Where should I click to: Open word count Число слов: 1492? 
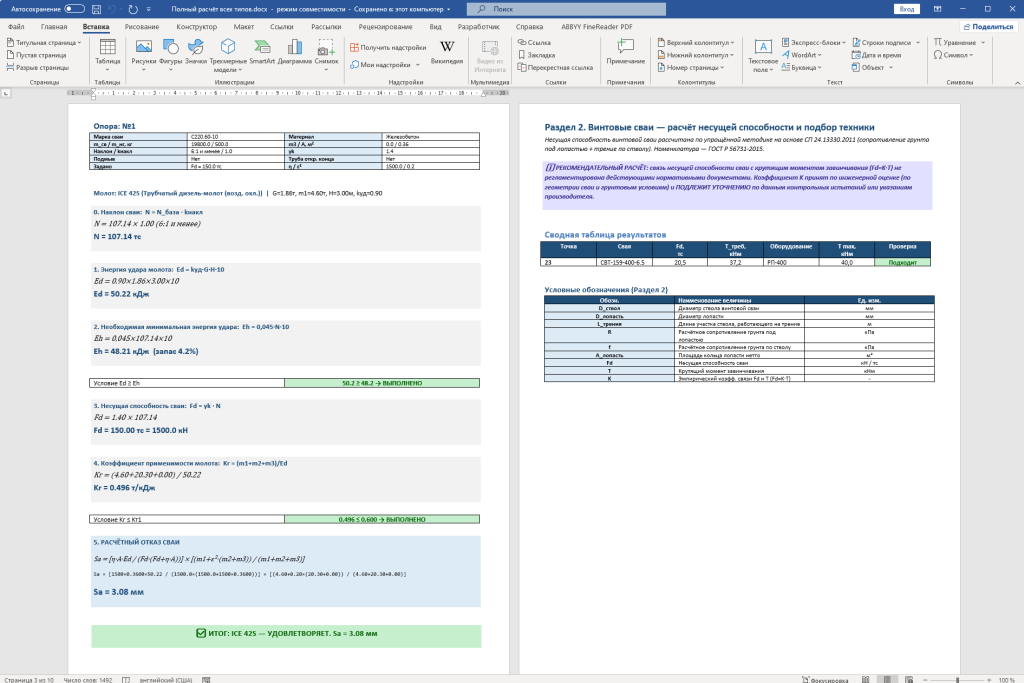click(x=88, y=680)
